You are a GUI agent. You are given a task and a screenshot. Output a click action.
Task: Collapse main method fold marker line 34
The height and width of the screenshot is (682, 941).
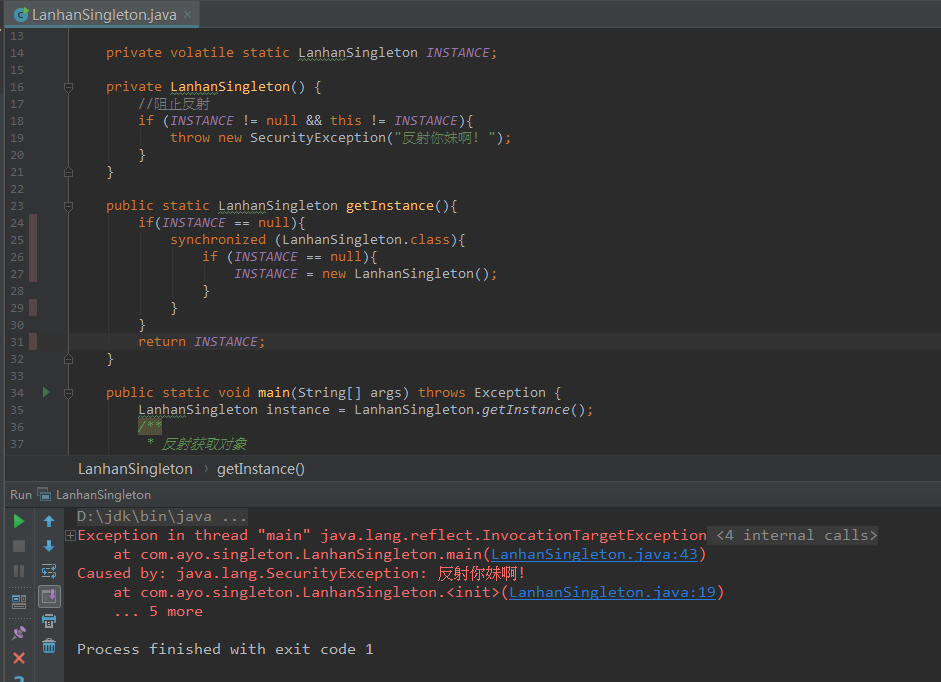coord(68,393)
